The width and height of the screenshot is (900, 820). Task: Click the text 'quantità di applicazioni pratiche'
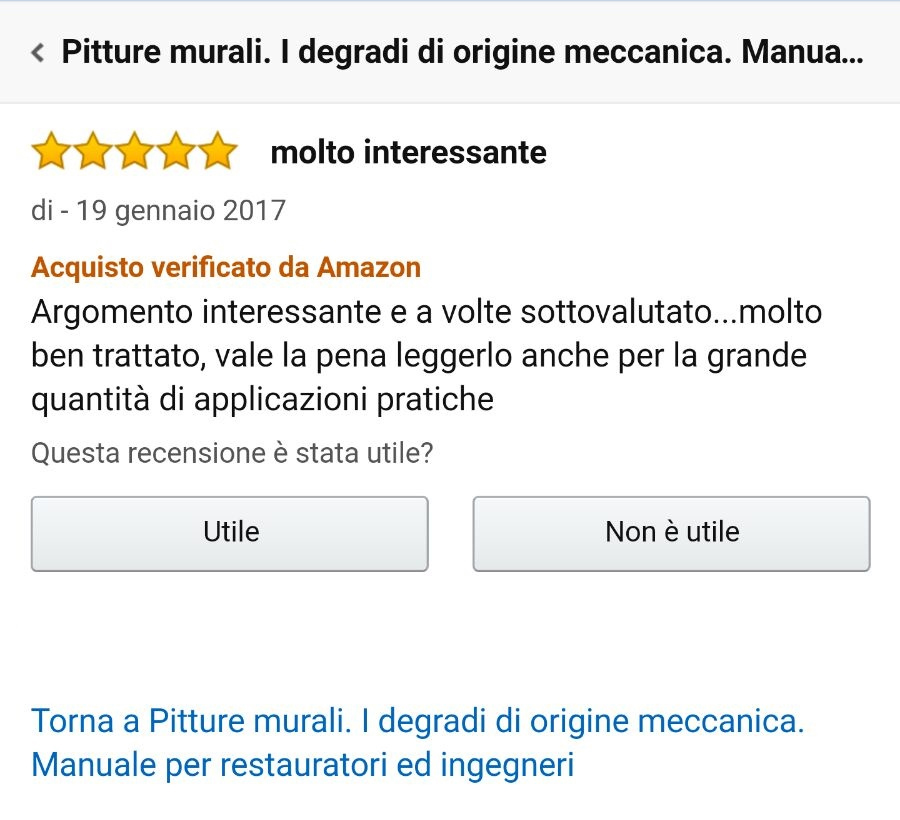(262, 400)
